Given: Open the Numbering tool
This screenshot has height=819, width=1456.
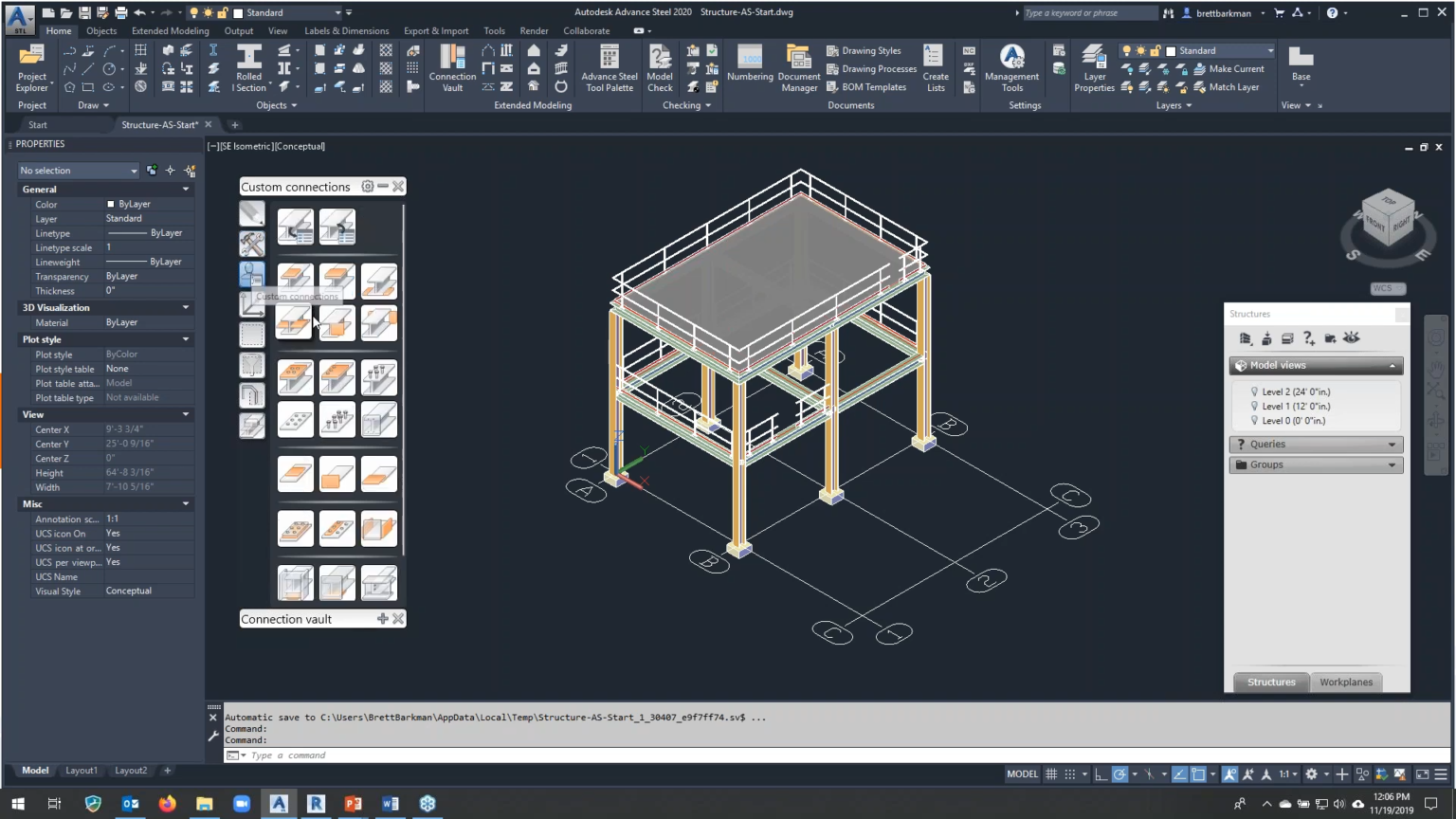Looking at the screenshot, I should pyautogui.click(x=750, y=64).
